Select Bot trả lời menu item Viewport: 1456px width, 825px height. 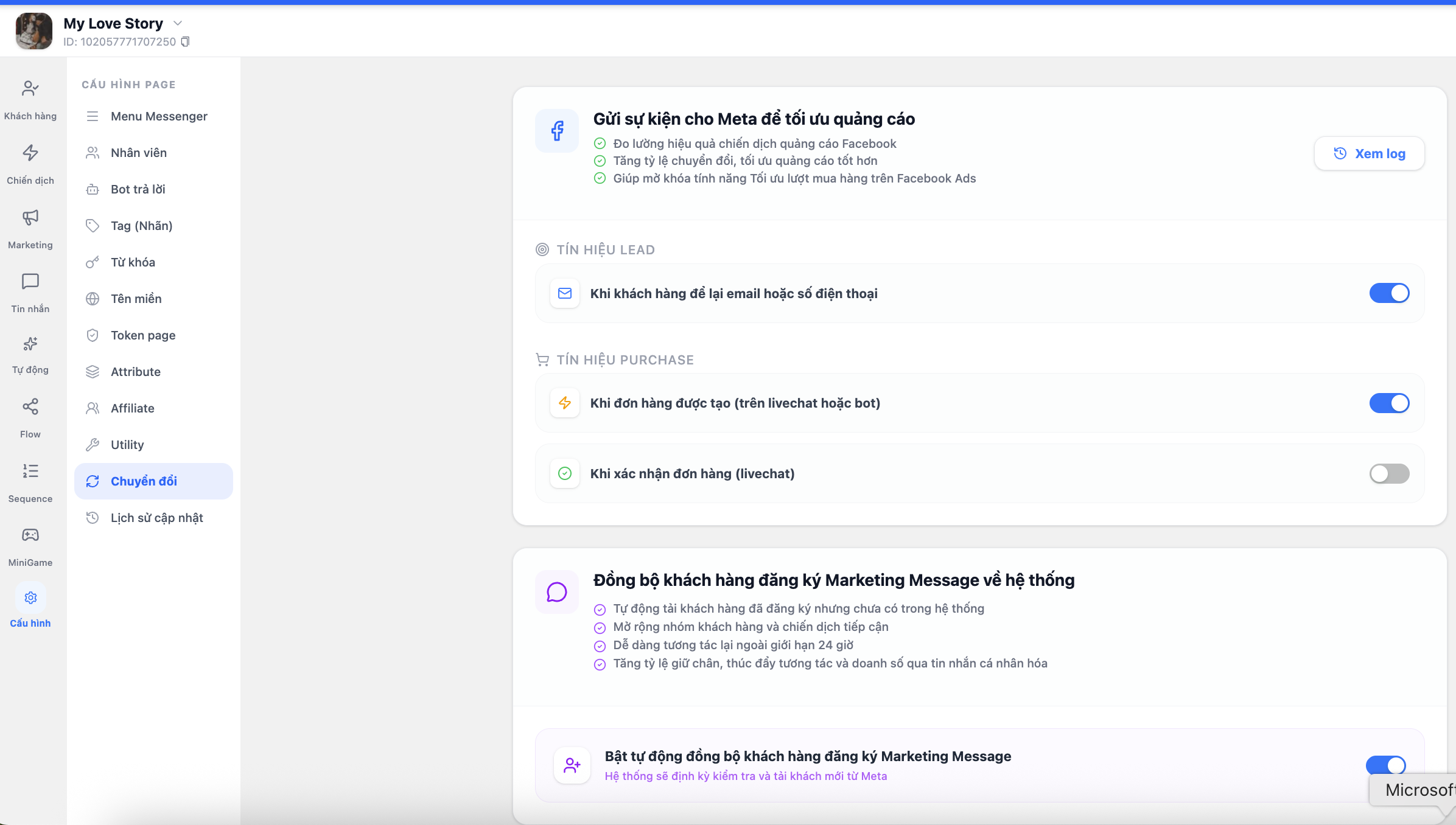[138, 189]
